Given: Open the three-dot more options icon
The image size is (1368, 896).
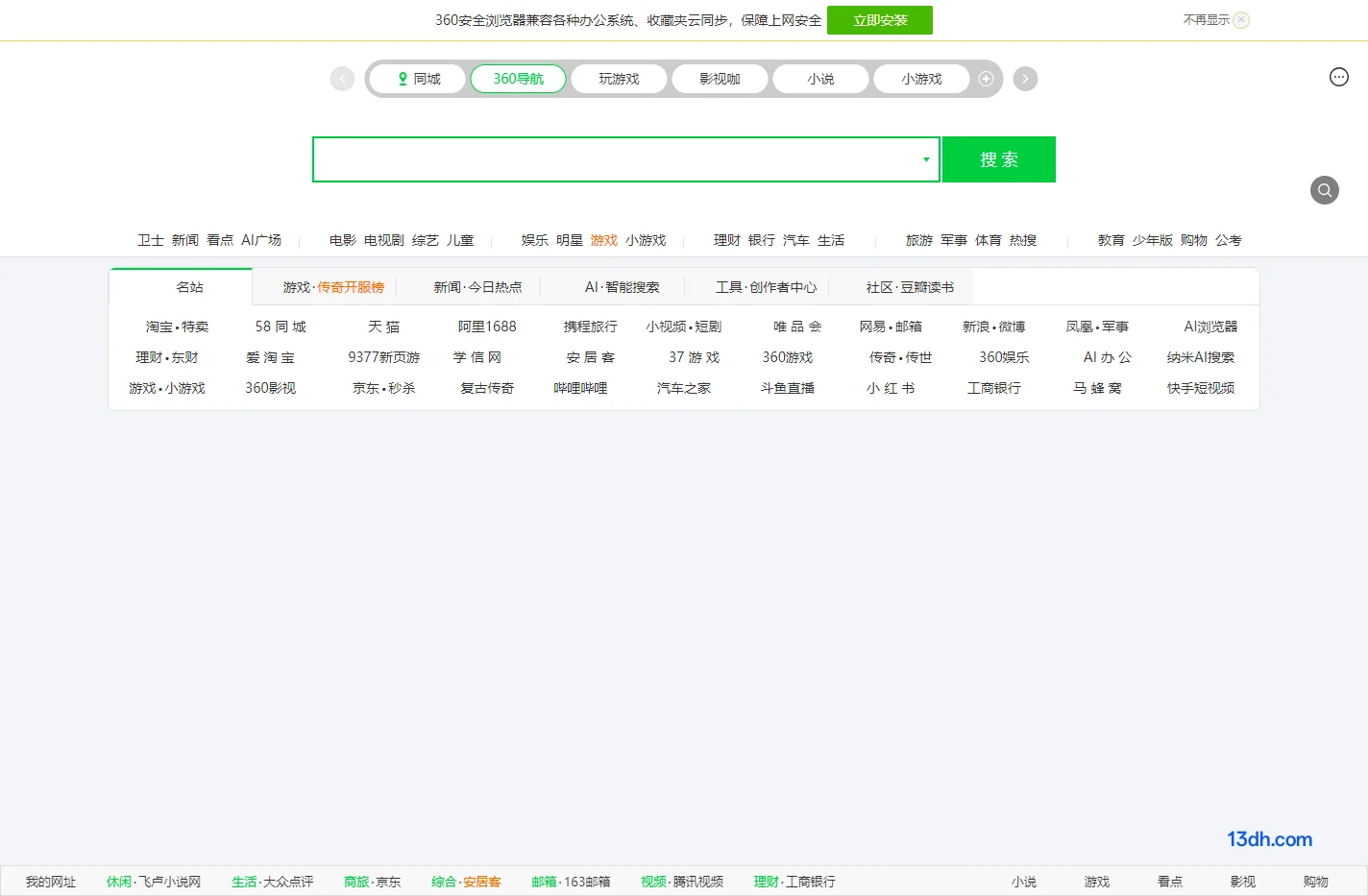Looking at the screenshot, I should click(1339, 77).
